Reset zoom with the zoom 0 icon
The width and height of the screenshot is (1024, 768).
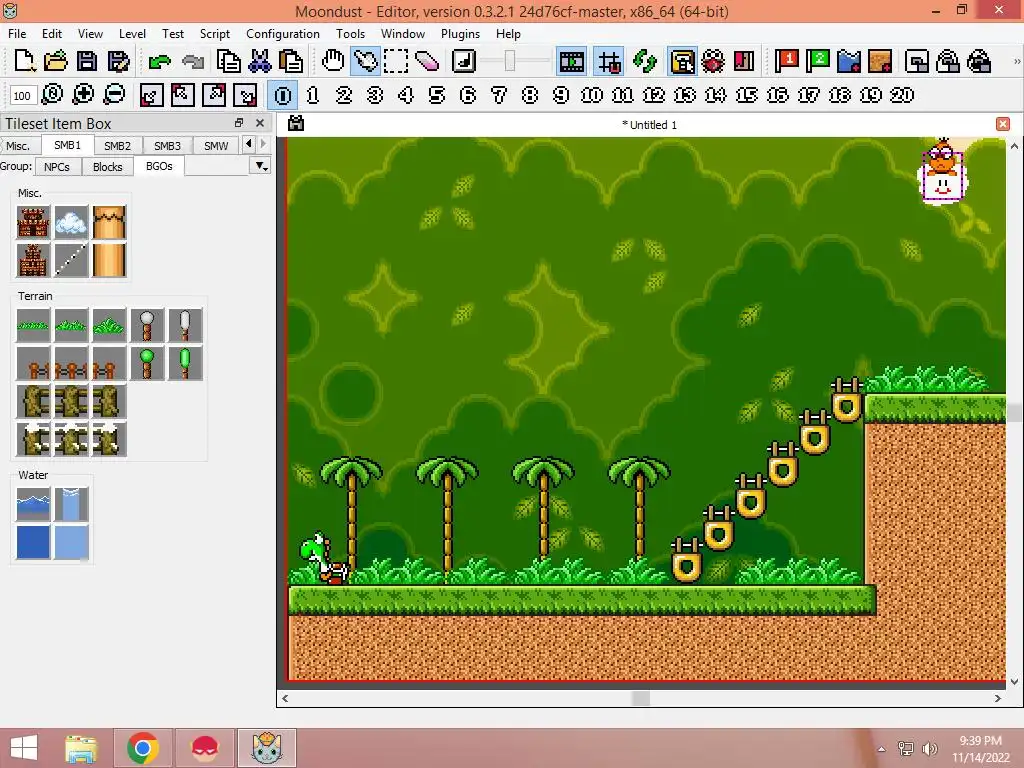point(52,95)
